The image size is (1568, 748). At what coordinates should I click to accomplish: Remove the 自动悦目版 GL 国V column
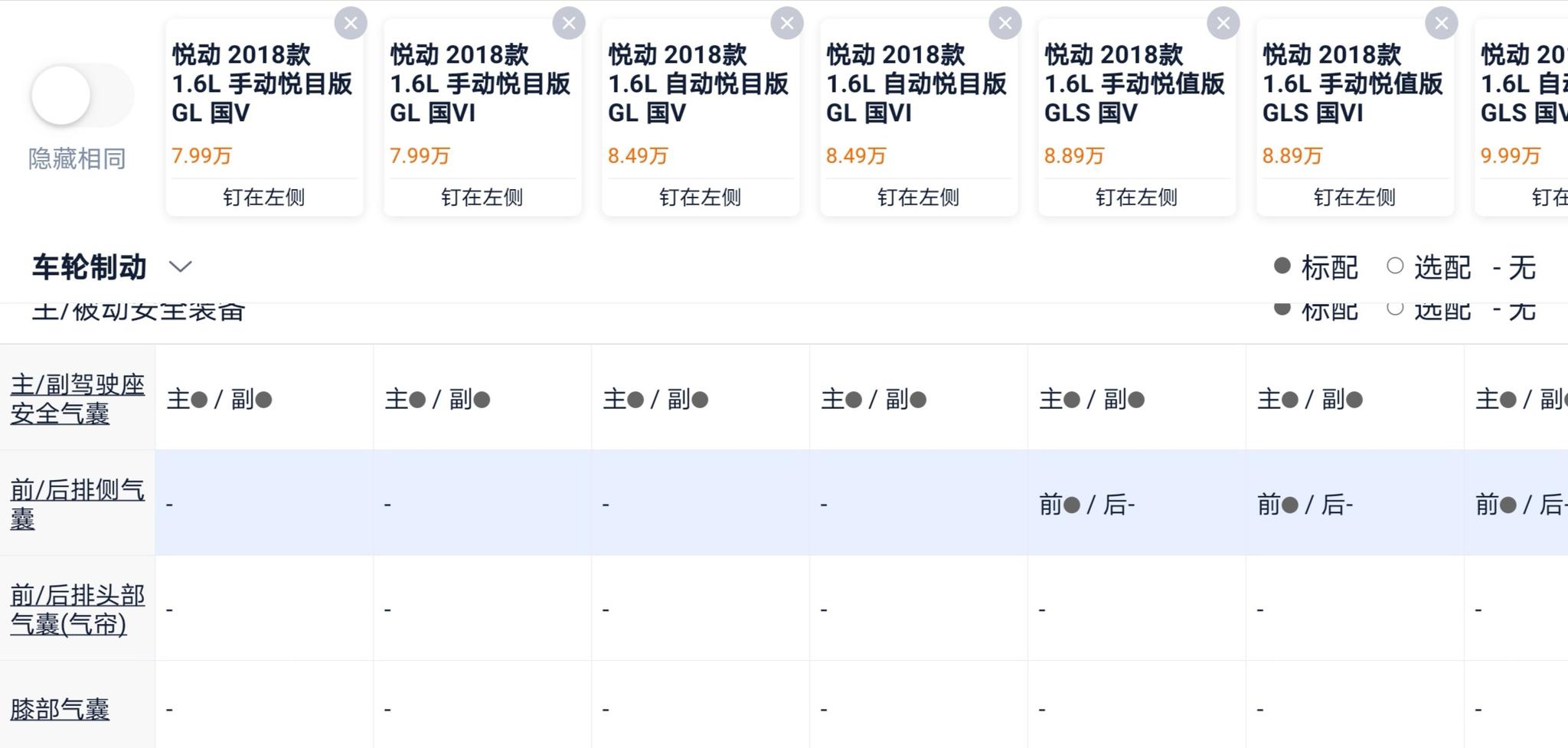click(x=787, y=24)
